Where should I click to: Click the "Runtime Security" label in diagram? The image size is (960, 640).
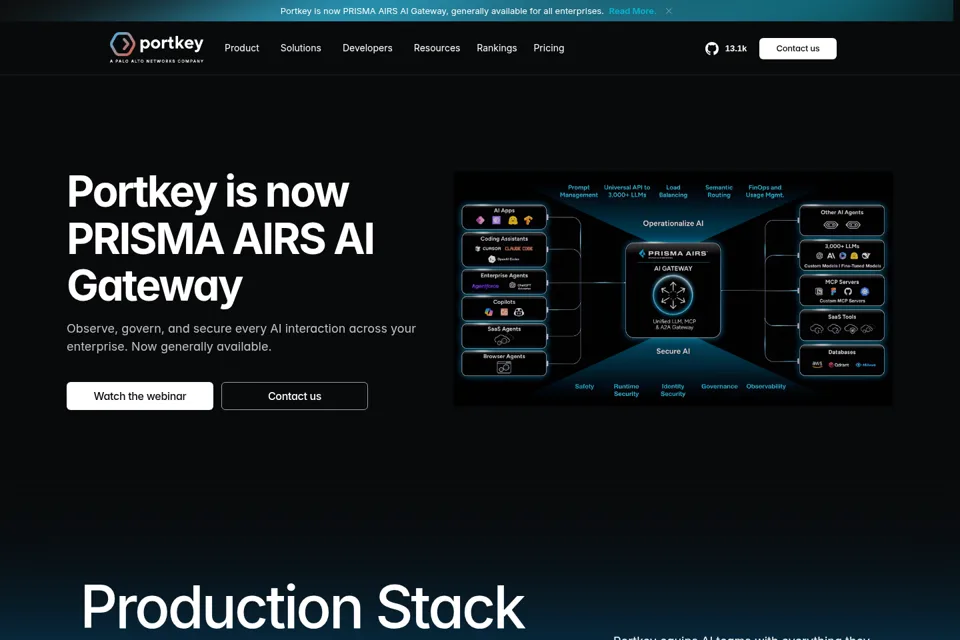[x=626, y=390]
